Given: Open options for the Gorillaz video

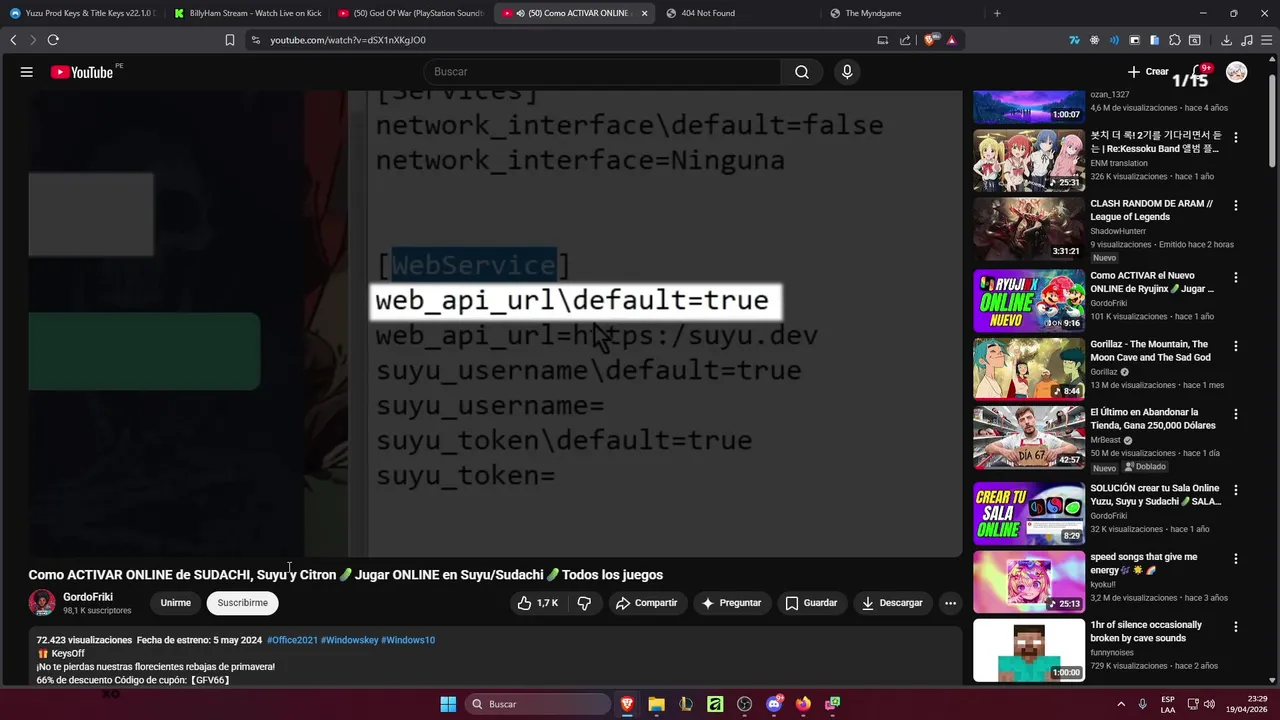Looking at the screenshot, I should coord(1236,346).
